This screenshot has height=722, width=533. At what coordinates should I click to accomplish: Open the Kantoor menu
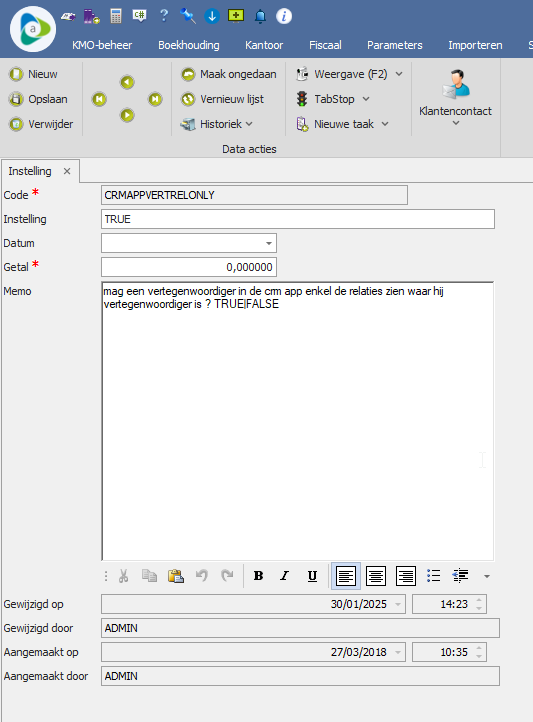pyautogui.click(x=264, y=45)
